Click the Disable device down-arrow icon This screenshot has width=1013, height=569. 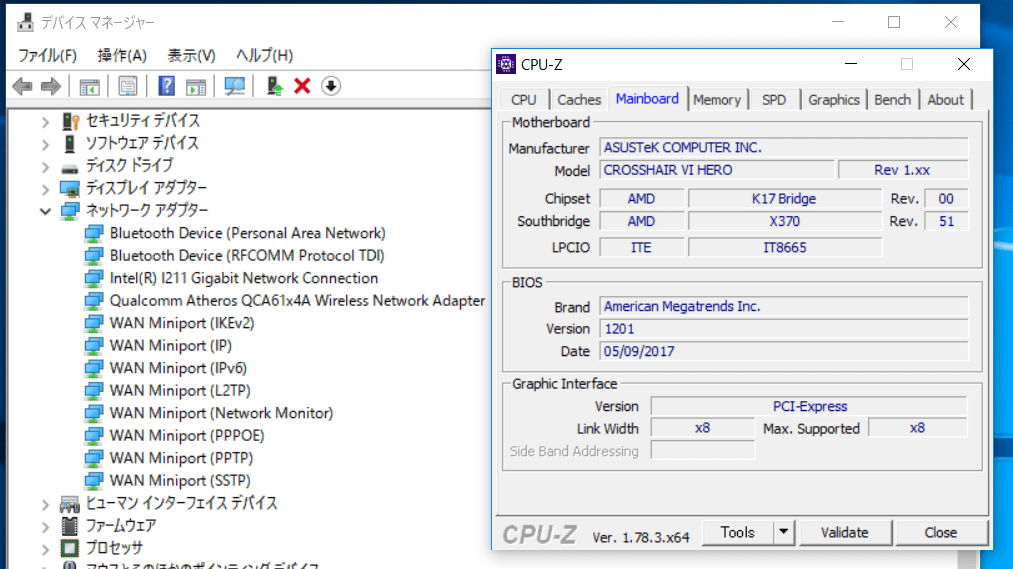click(x=331, y=86)
